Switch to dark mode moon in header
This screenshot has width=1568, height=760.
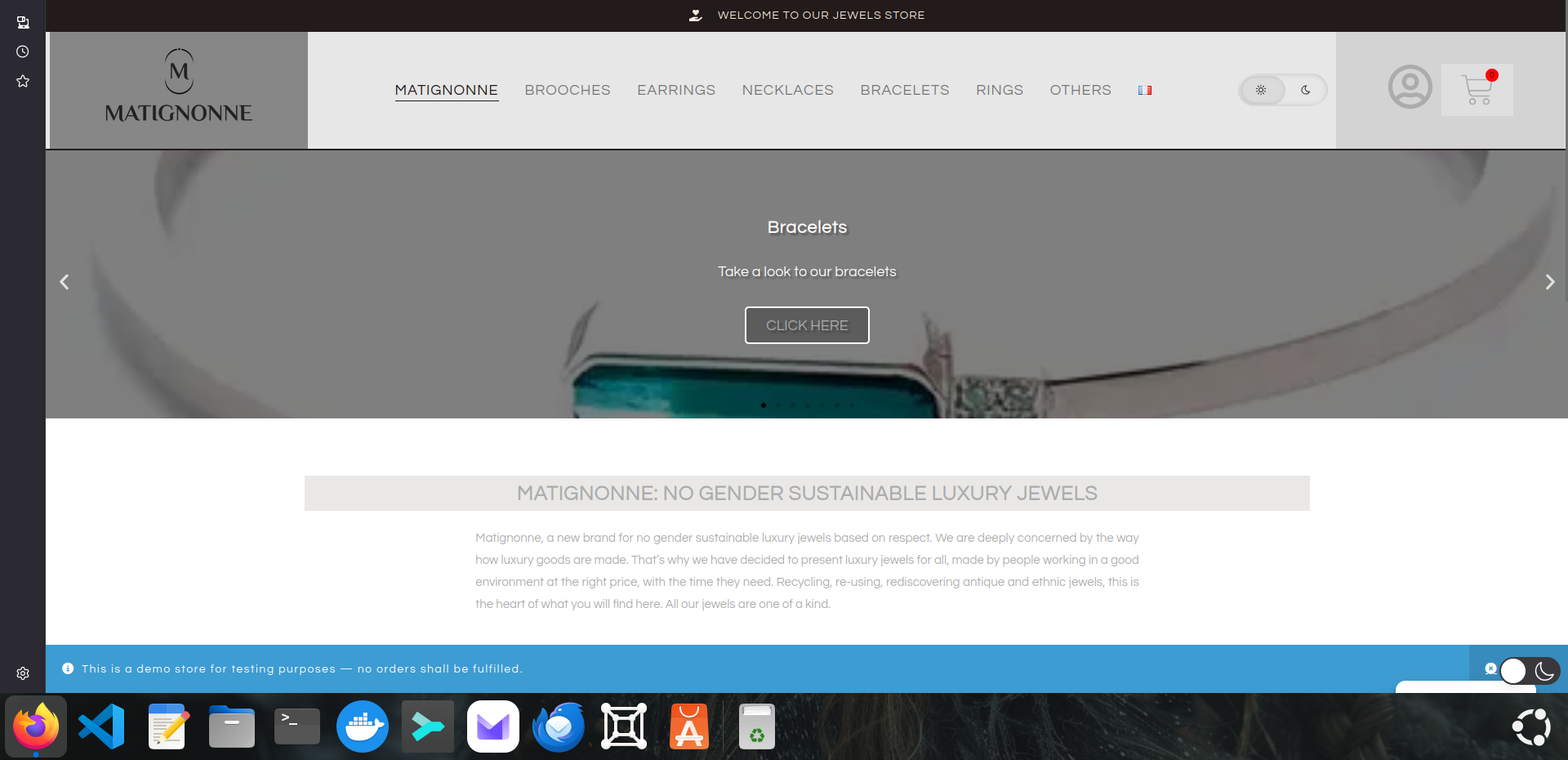[x=1305, y=90]
